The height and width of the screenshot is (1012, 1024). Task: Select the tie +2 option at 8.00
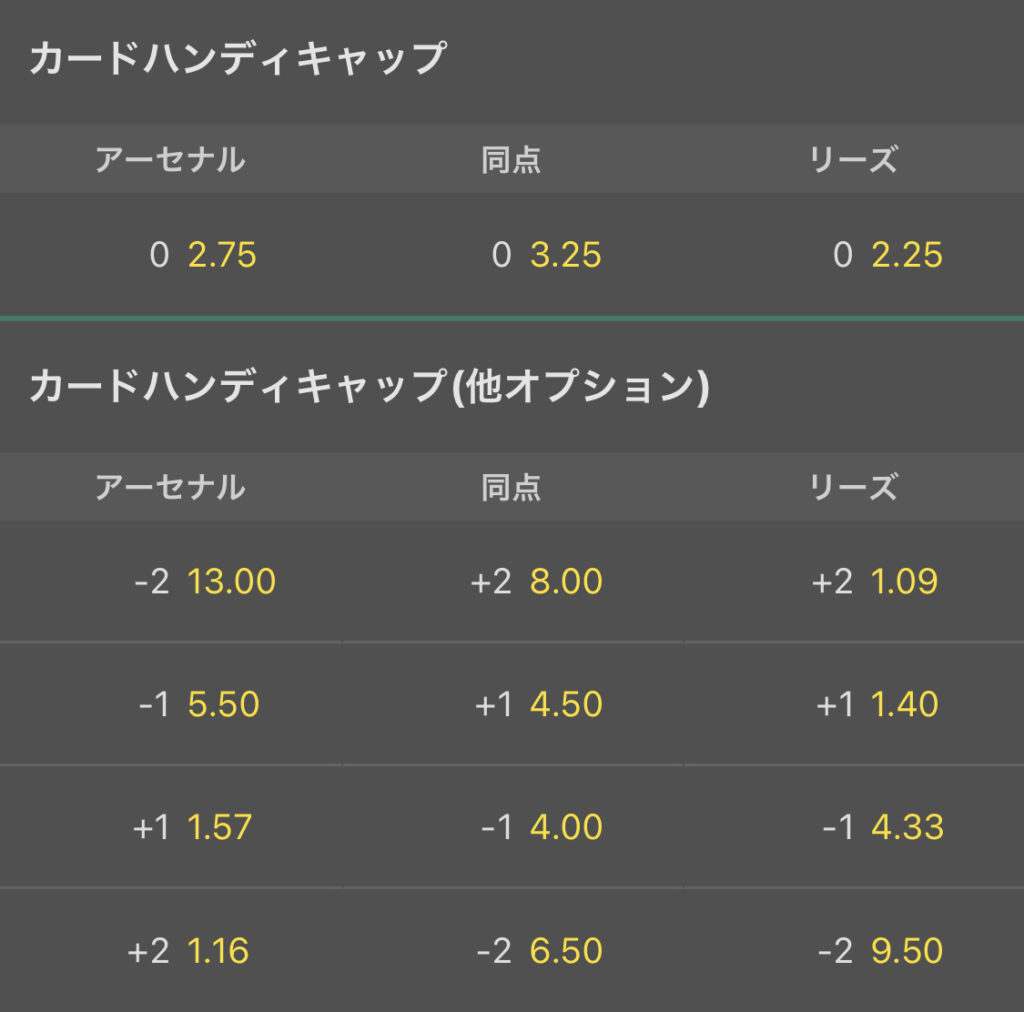[x=536, y=581]
